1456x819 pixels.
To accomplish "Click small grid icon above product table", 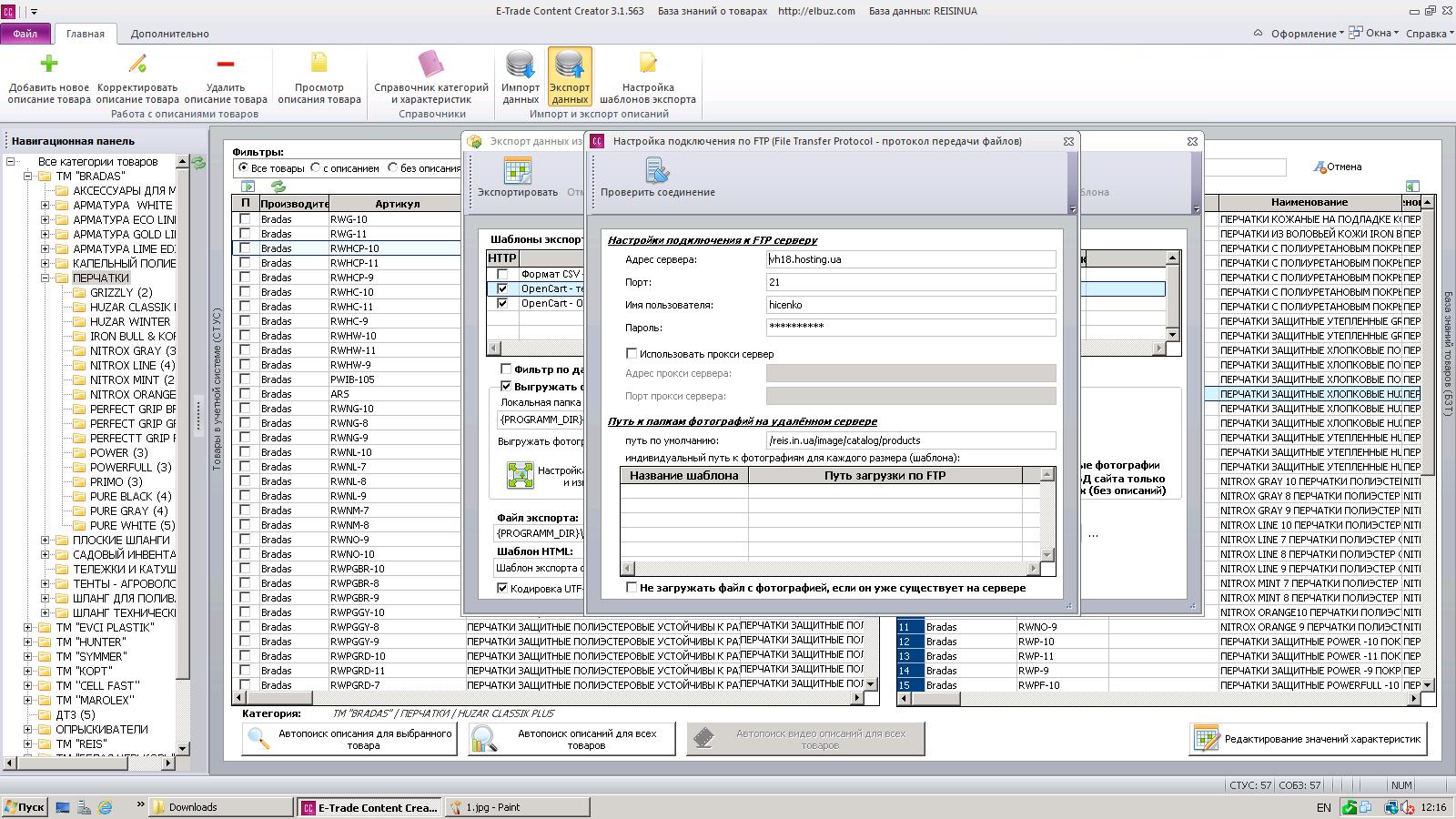I will coord(248,187).
